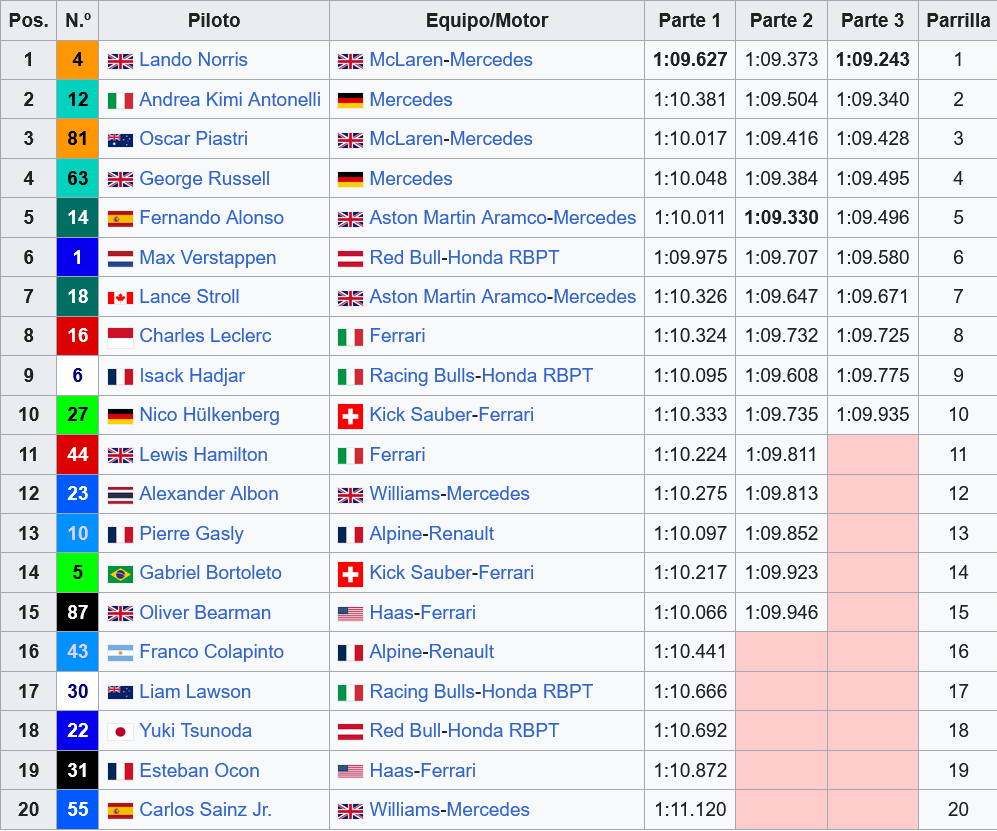This screenshot has width=997, height=831.
Task: Click the Thai flag next to Alexander Albon
Action: (120, 495)
